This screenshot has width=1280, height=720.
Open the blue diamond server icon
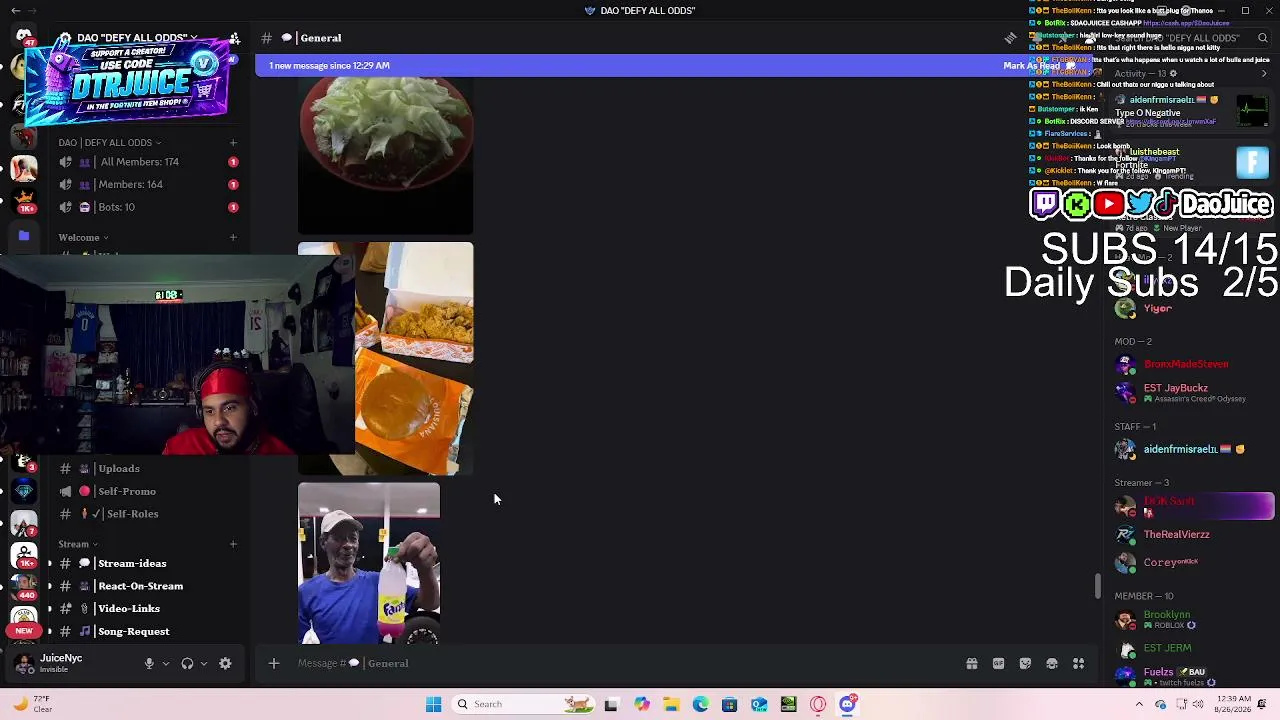tap(24, 491)
